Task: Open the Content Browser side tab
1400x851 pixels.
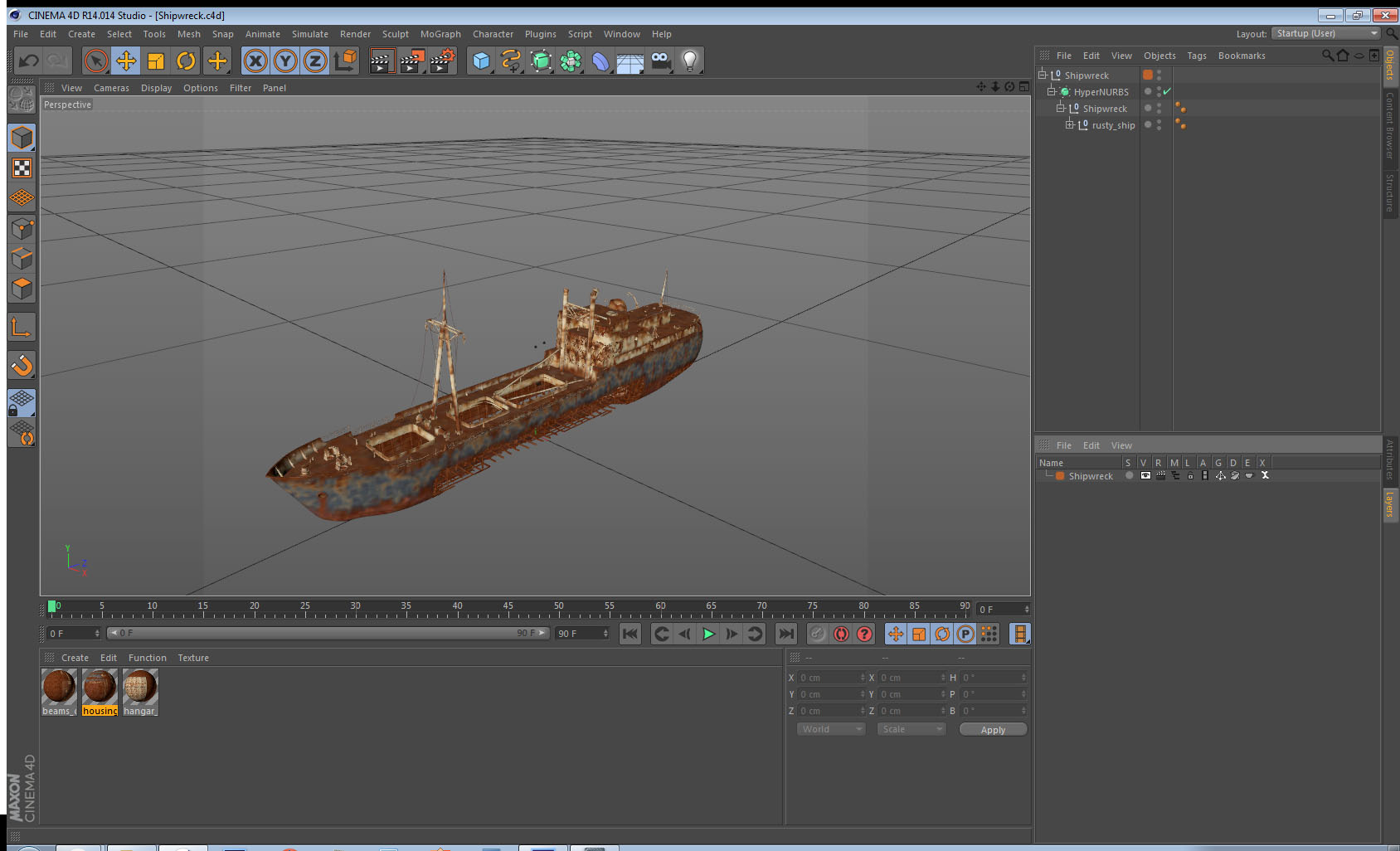Action: click(1390, 125)
